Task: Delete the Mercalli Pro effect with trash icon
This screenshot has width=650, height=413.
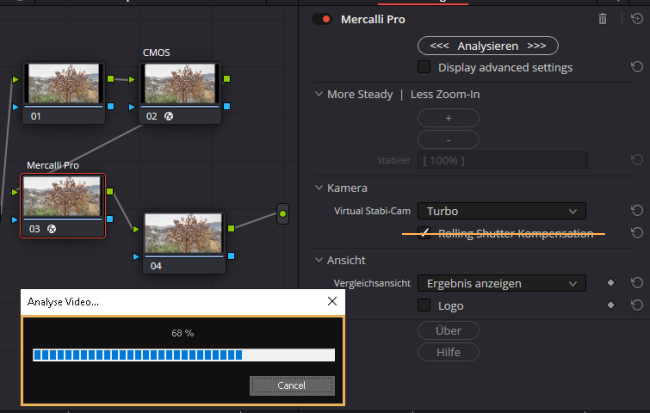Action: [602, 19]
